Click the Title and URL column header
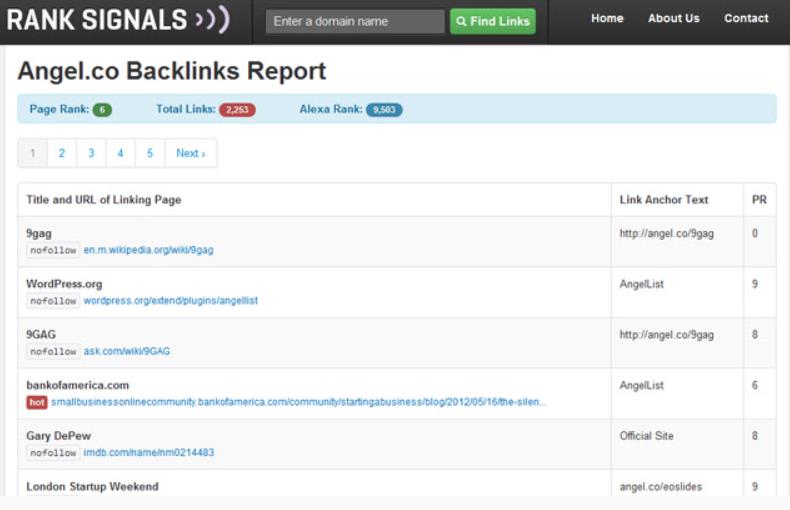Viewport: 790px width, 510px height. tap(104, 200)
